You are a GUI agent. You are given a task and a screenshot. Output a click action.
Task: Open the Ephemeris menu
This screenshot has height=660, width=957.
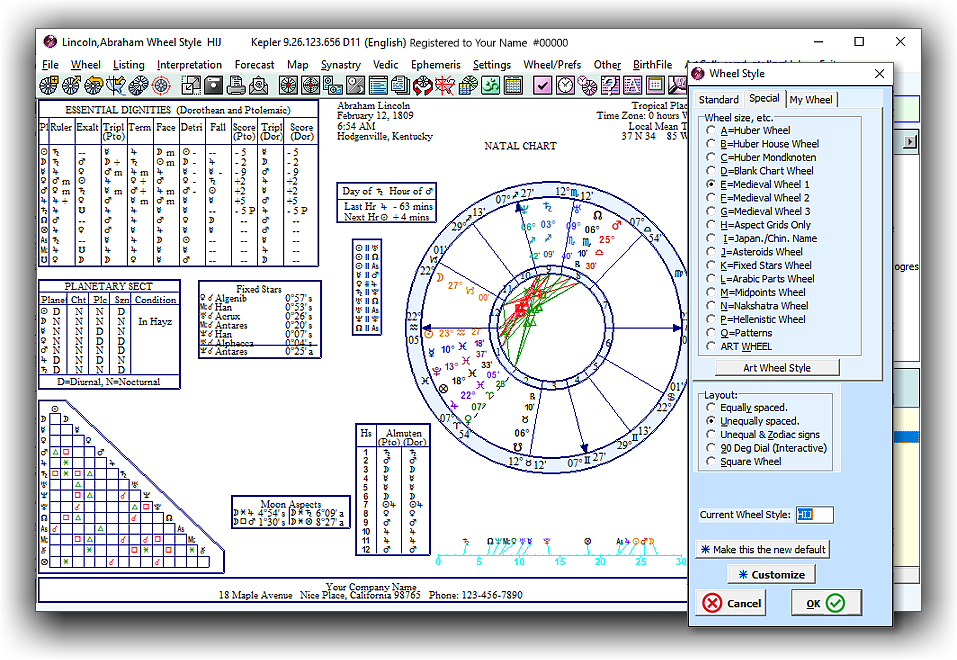(435, 65)
